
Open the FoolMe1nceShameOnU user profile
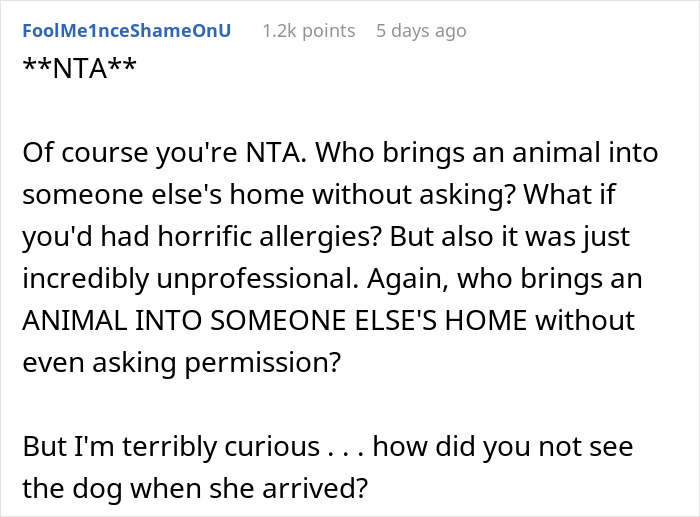125,31
